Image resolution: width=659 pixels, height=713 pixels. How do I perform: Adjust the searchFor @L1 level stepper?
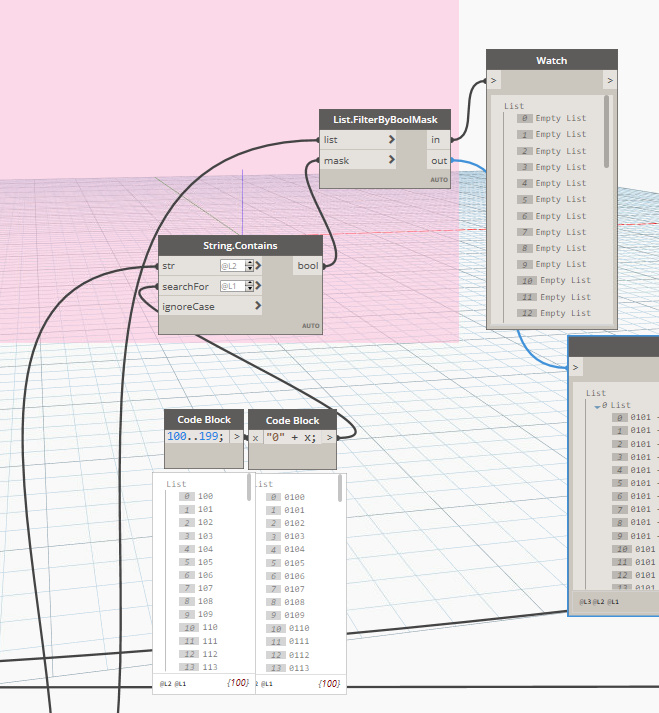(249, 286)
